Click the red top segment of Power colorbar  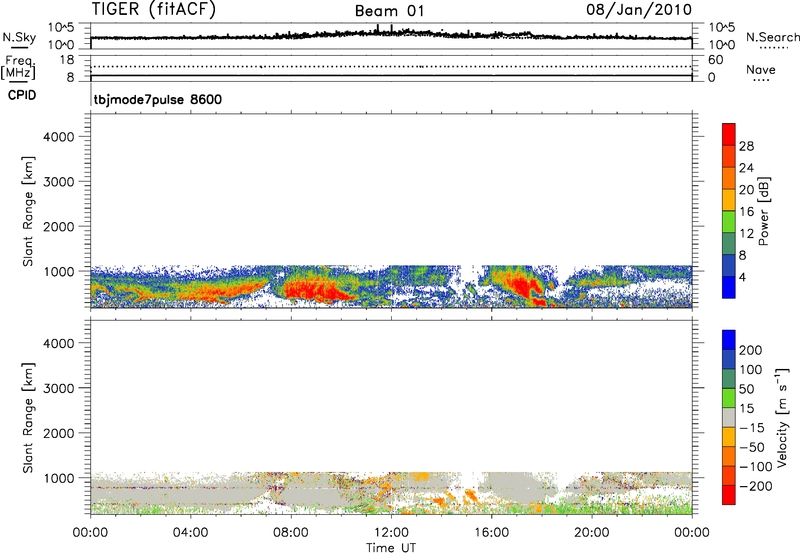729,134
